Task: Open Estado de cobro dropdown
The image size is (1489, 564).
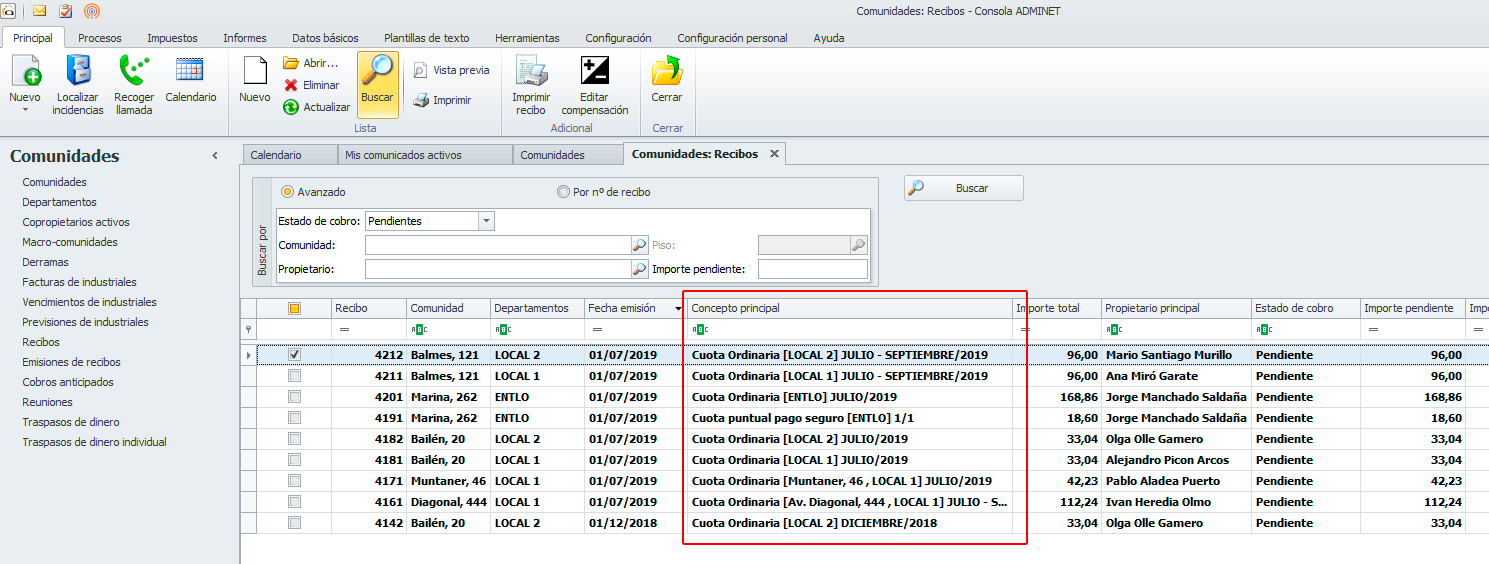Action: [486, 221]
